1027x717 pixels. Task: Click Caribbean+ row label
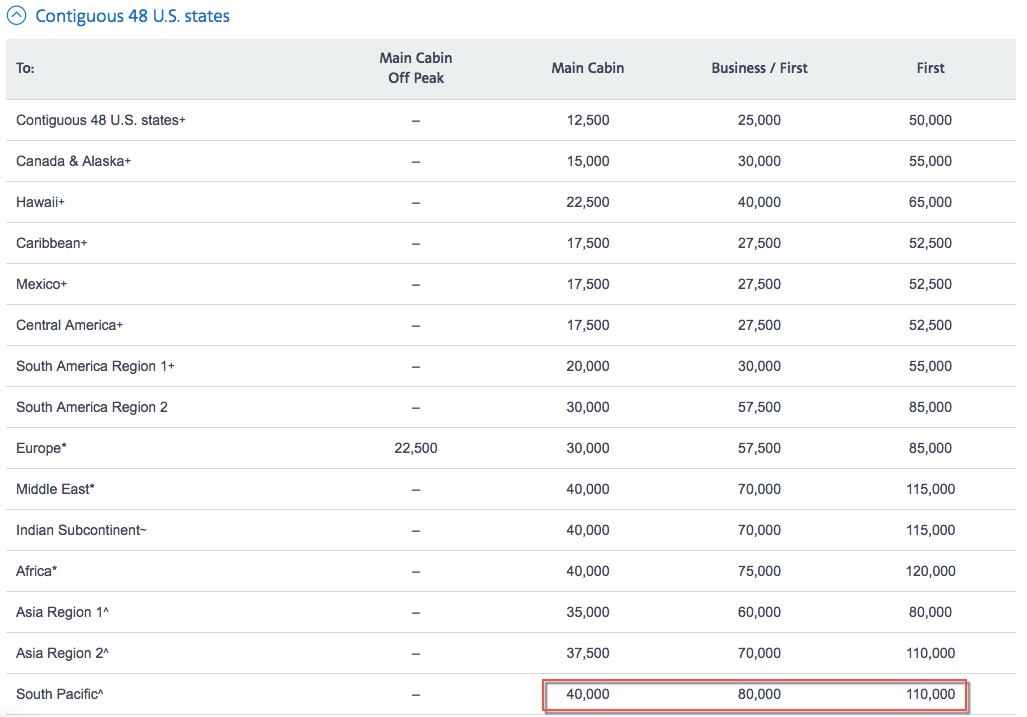coord(52,243)
